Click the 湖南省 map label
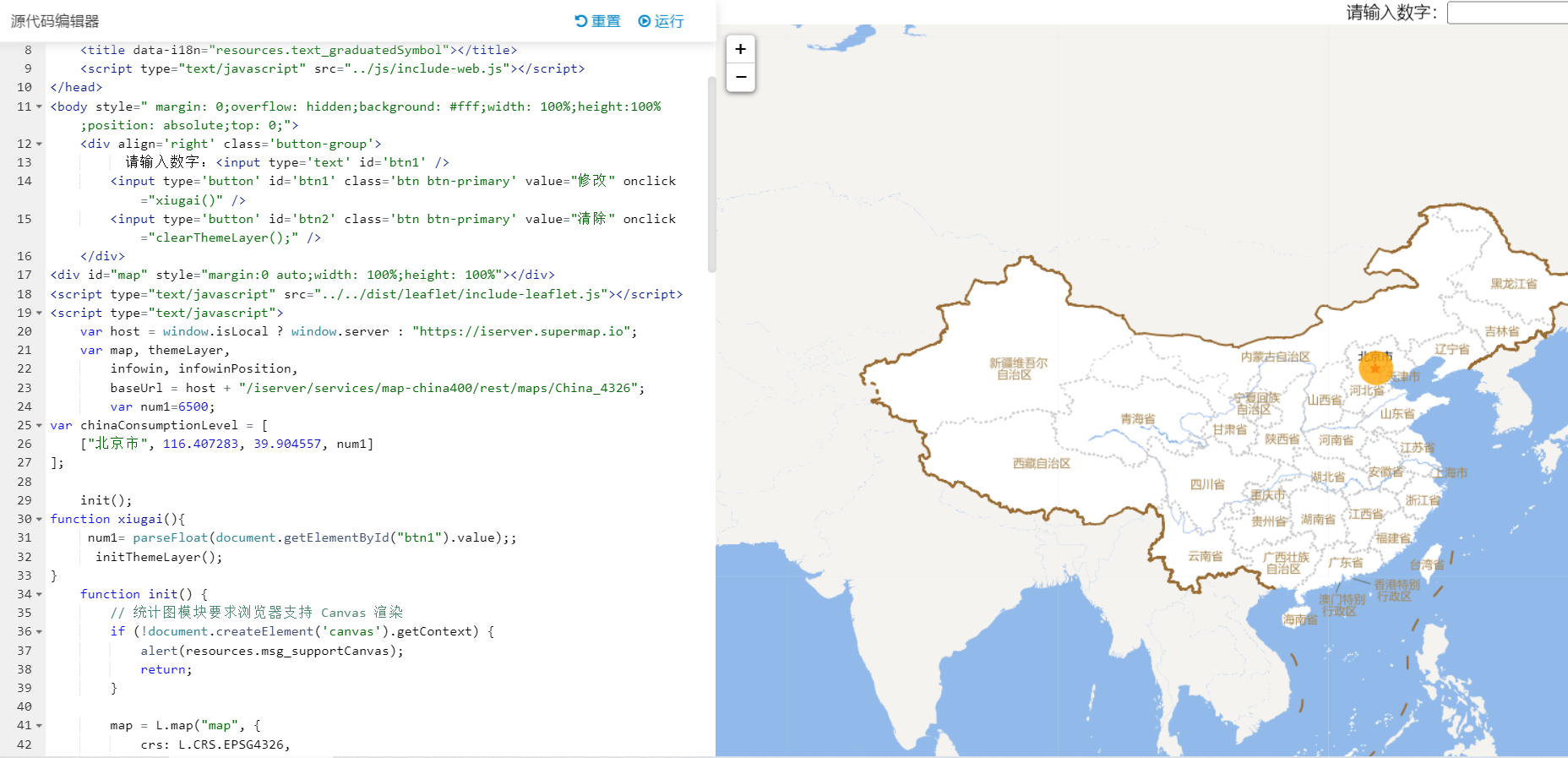The width and height of the screenshot is (1568, 758). pyautogui.click(x=1318, y=519)
